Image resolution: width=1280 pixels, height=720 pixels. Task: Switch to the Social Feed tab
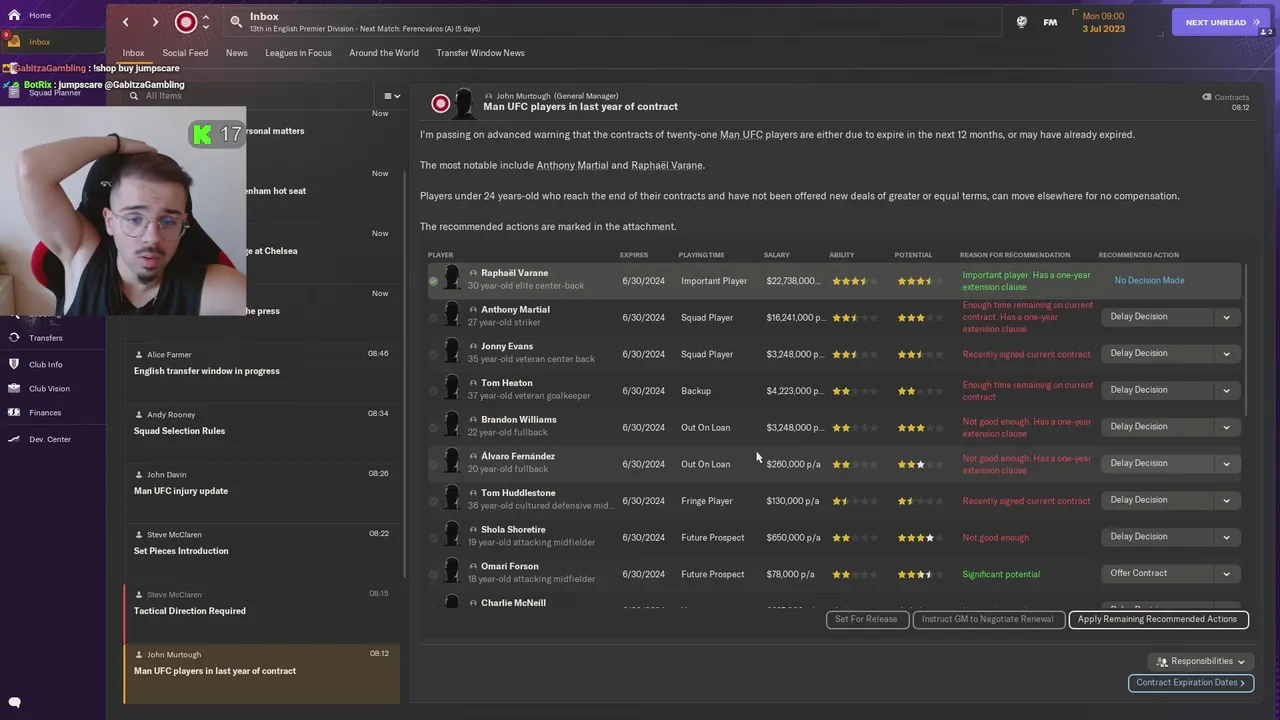point(185,53)
